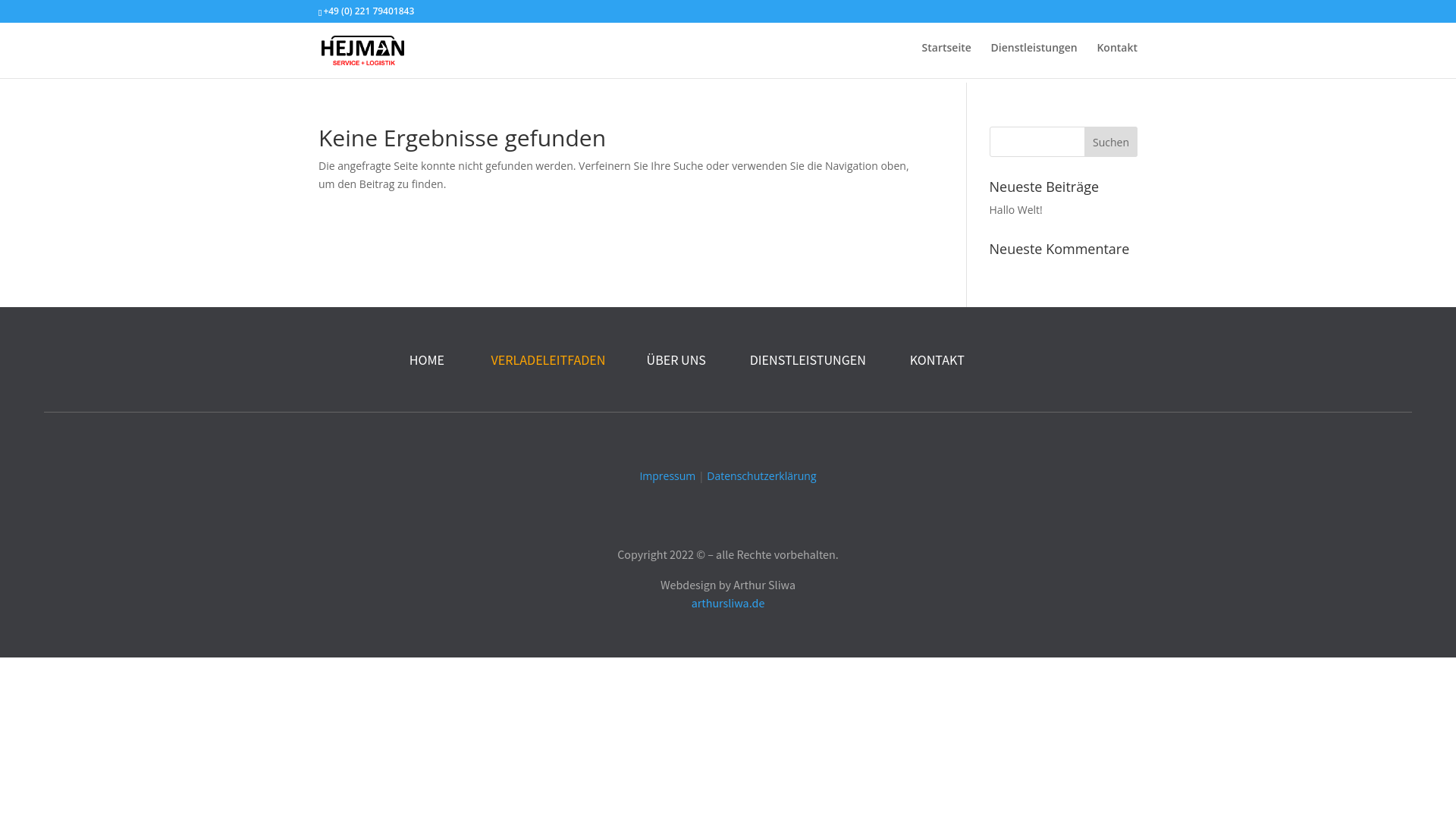
Task: Click the Copyright 2022 footer text
Action: tap(728, 554)
